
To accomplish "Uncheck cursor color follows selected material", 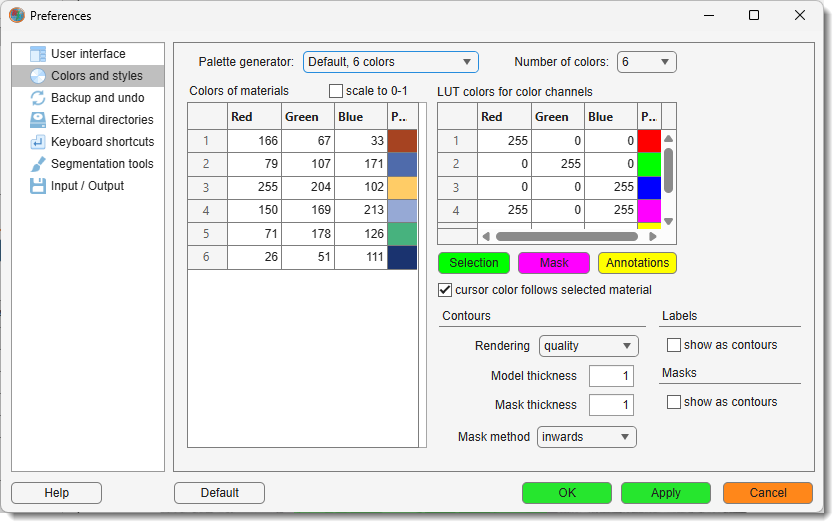I will [x=445, y=290].
